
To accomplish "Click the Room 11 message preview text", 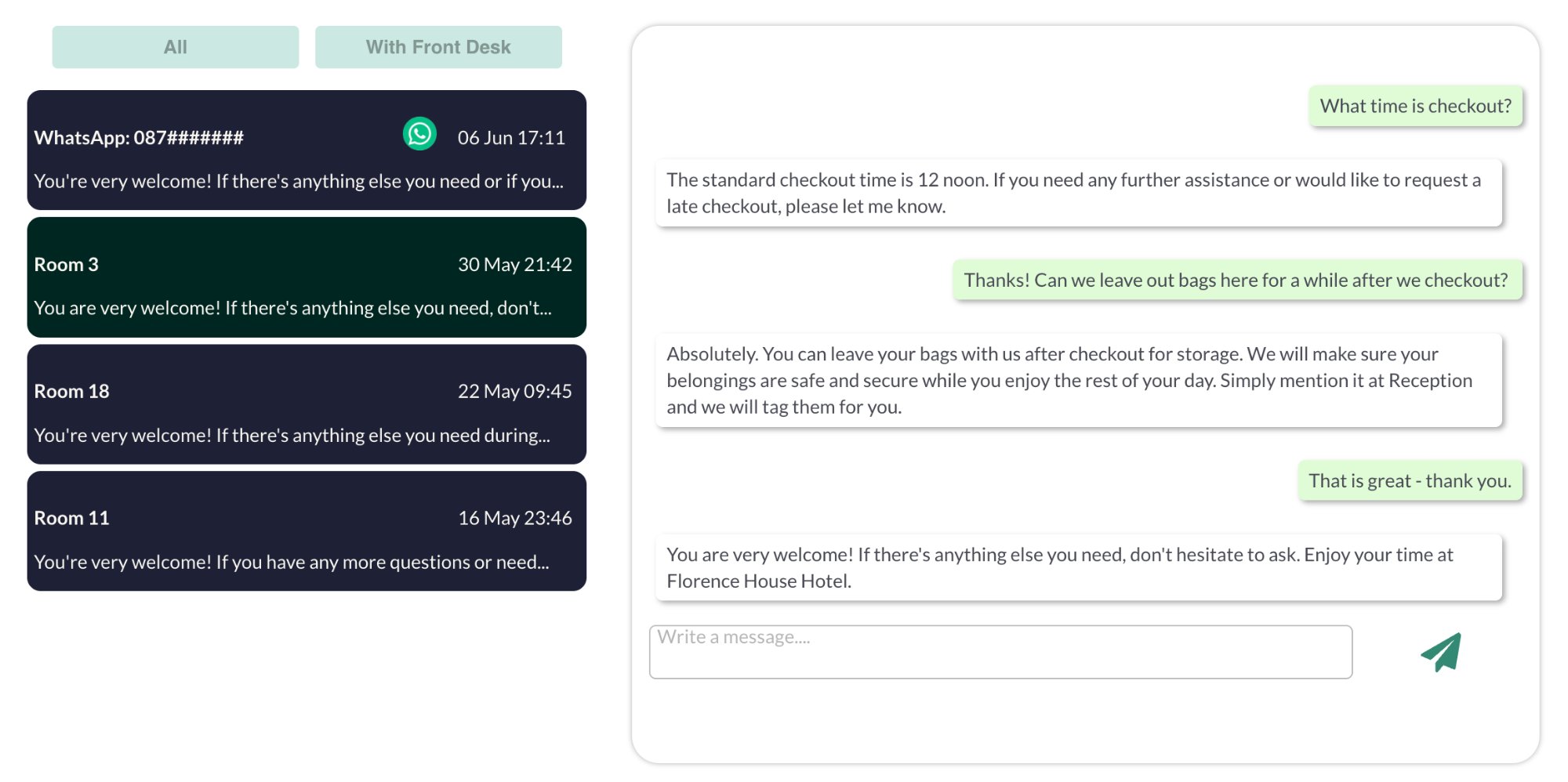I will [x=291, y=563].
